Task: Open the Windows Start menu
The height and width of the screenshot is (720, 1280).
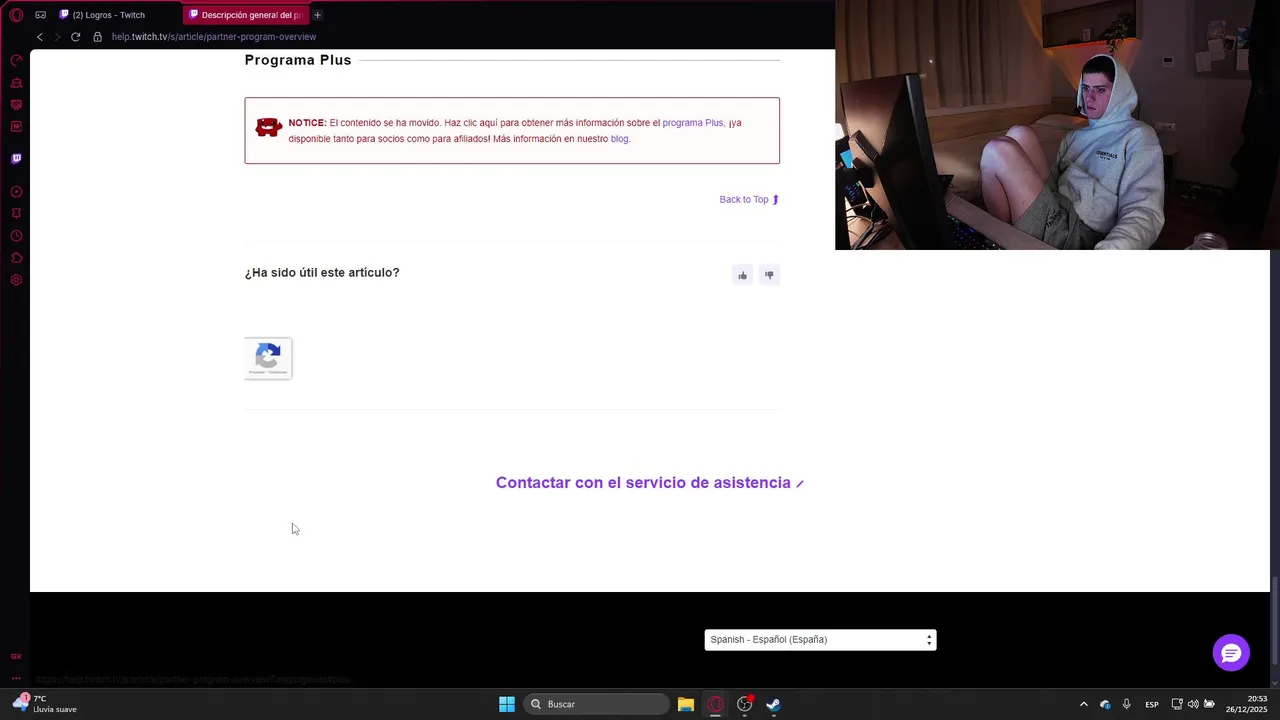Action: pos(507,704)
